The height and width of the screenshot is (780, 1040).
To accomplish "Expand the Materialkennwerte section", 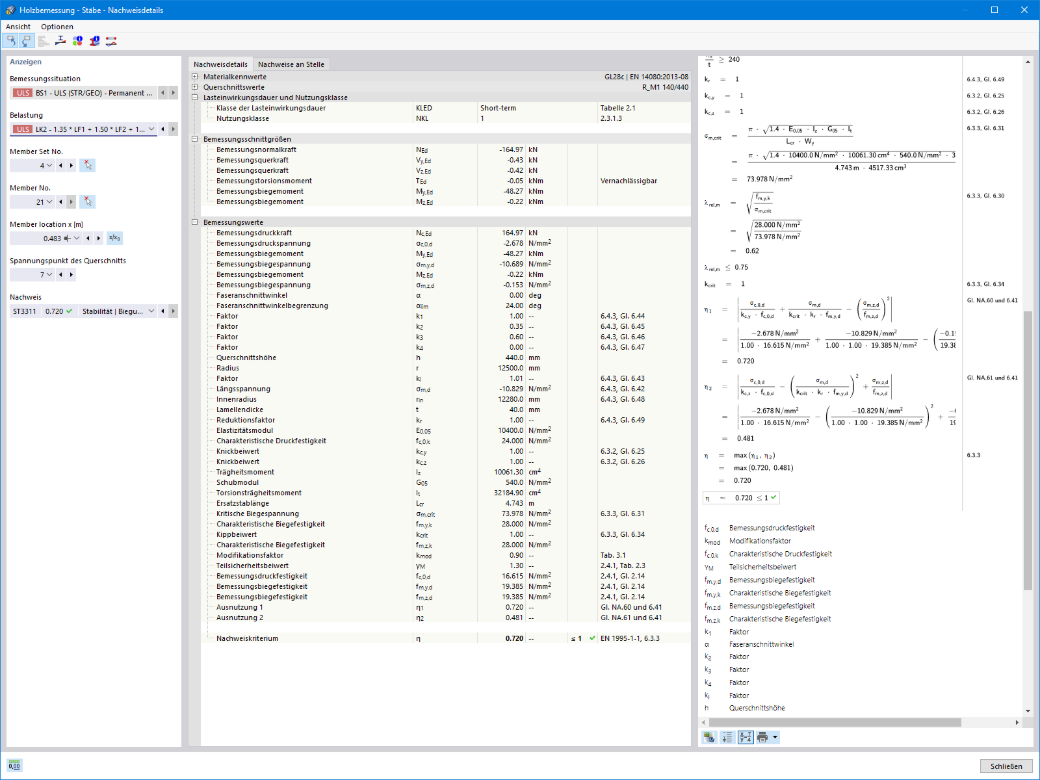I will pyautogui.click(x=195, y=77).
